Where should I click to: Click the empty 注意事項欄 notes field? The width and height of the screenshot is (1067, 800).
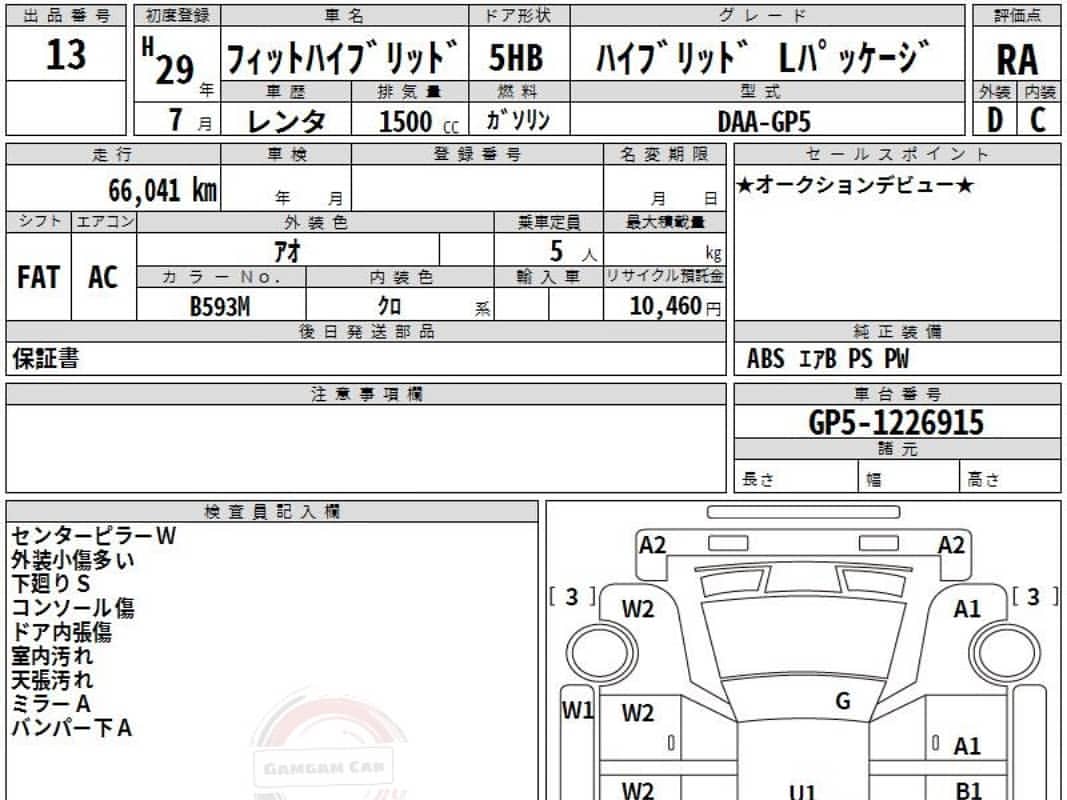[366, 448]
